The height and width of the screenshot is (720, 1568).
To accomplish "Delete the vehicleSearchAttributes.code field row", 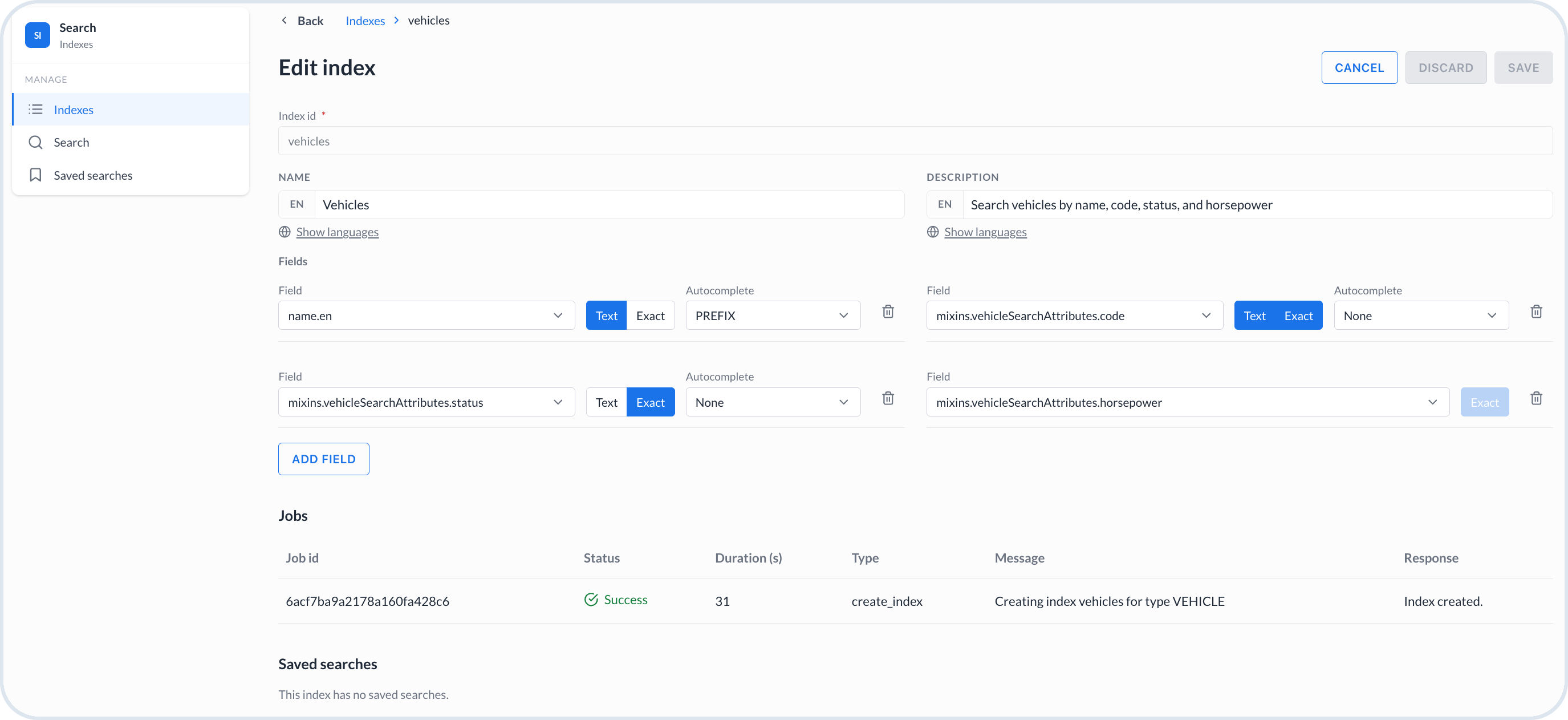I will coord(1535,312).
